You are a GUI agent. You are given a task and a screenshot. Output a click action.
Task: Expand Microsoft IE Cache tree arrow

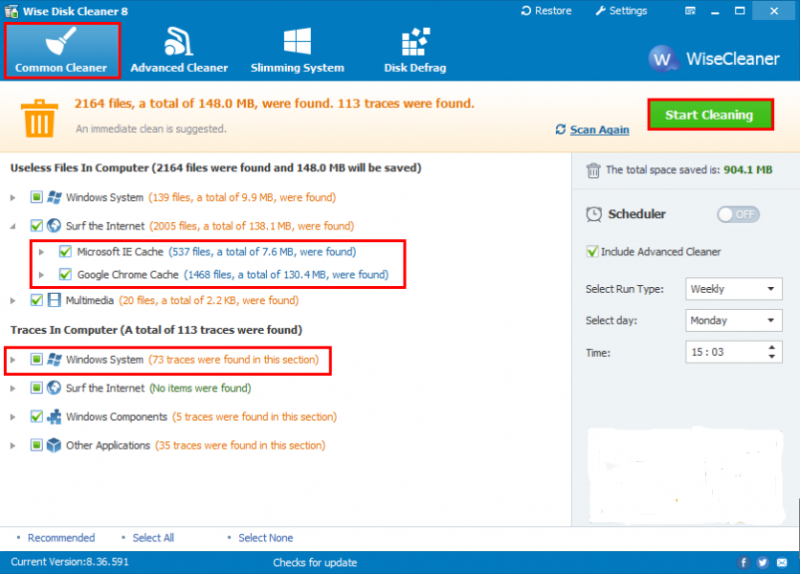pyautogui.click(x=42, y=252)
